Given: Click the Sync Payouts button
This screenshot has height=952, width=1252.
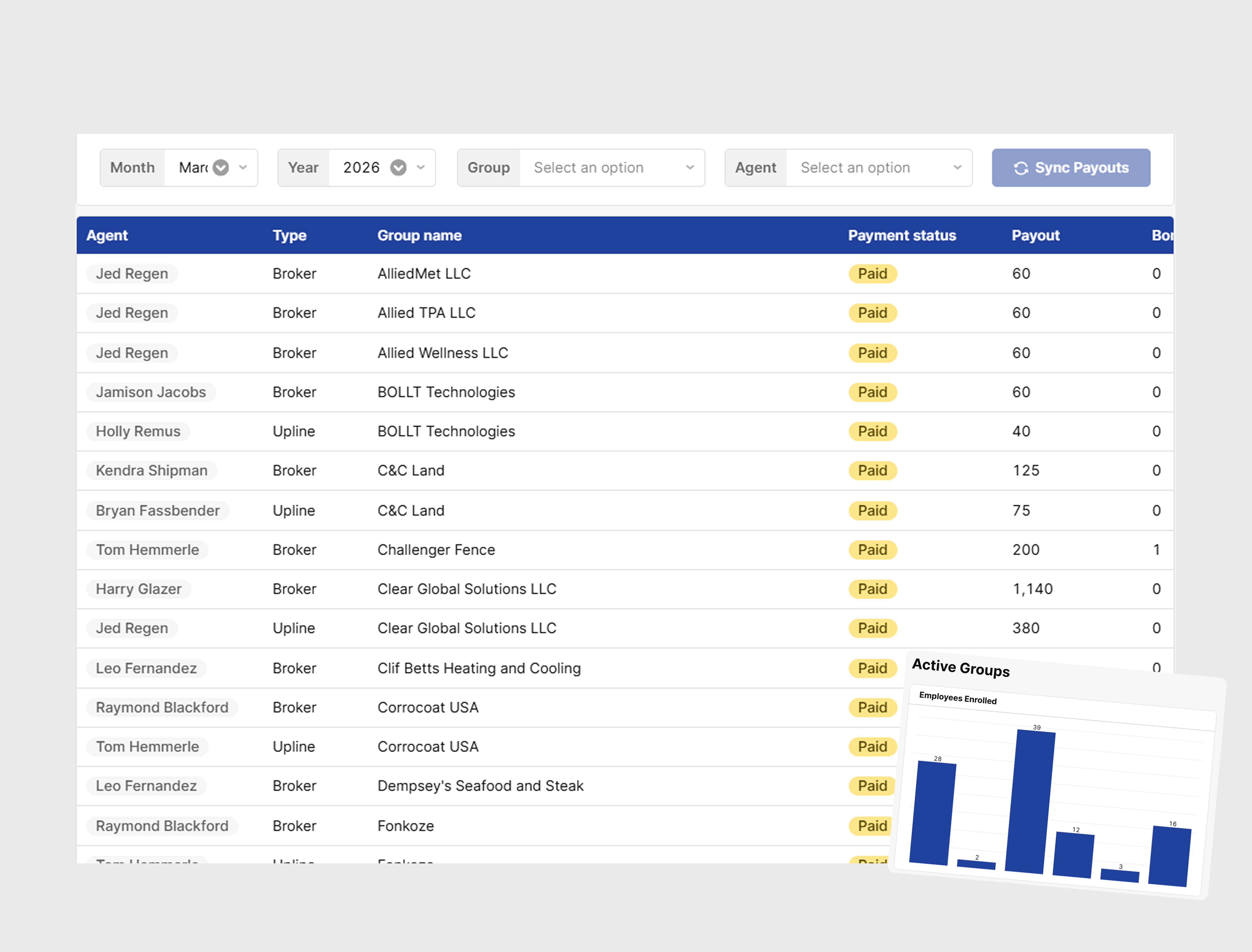Looking at the screenshot, I should [1071, 168].
